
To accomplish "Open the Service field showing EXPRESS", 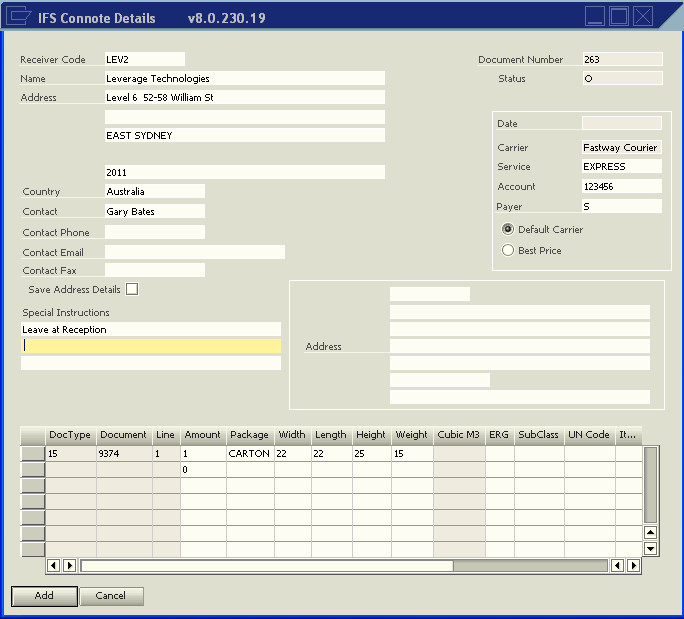I will pyautogui.click(x=621, y=167).
